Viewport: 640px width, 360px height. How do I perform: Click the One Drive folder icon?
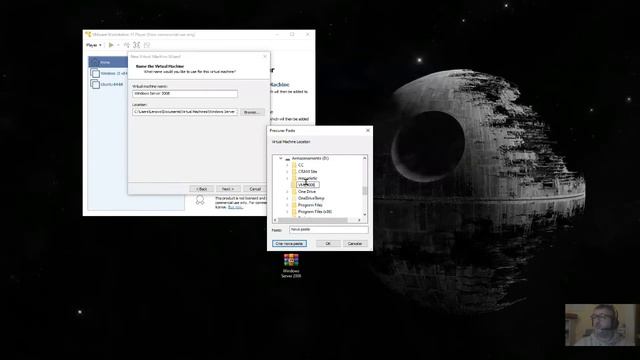(x=294, y=191)
